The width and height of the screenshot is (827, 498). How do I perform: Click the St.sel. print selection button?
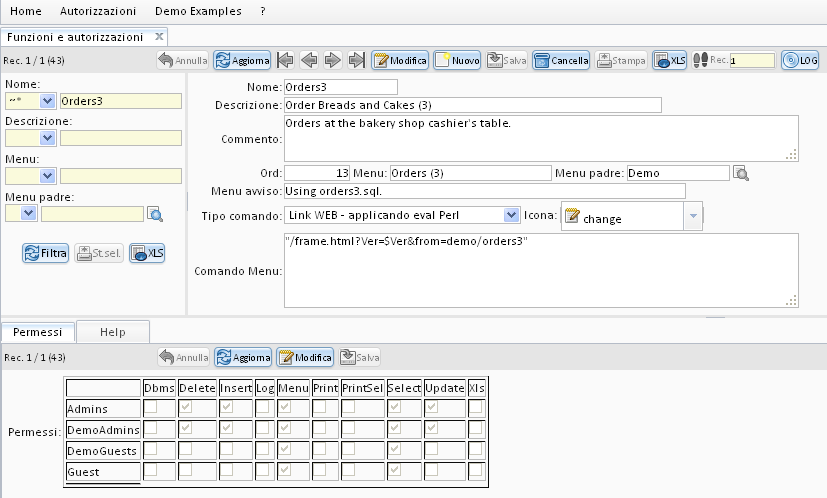click(x=99, y=253)
